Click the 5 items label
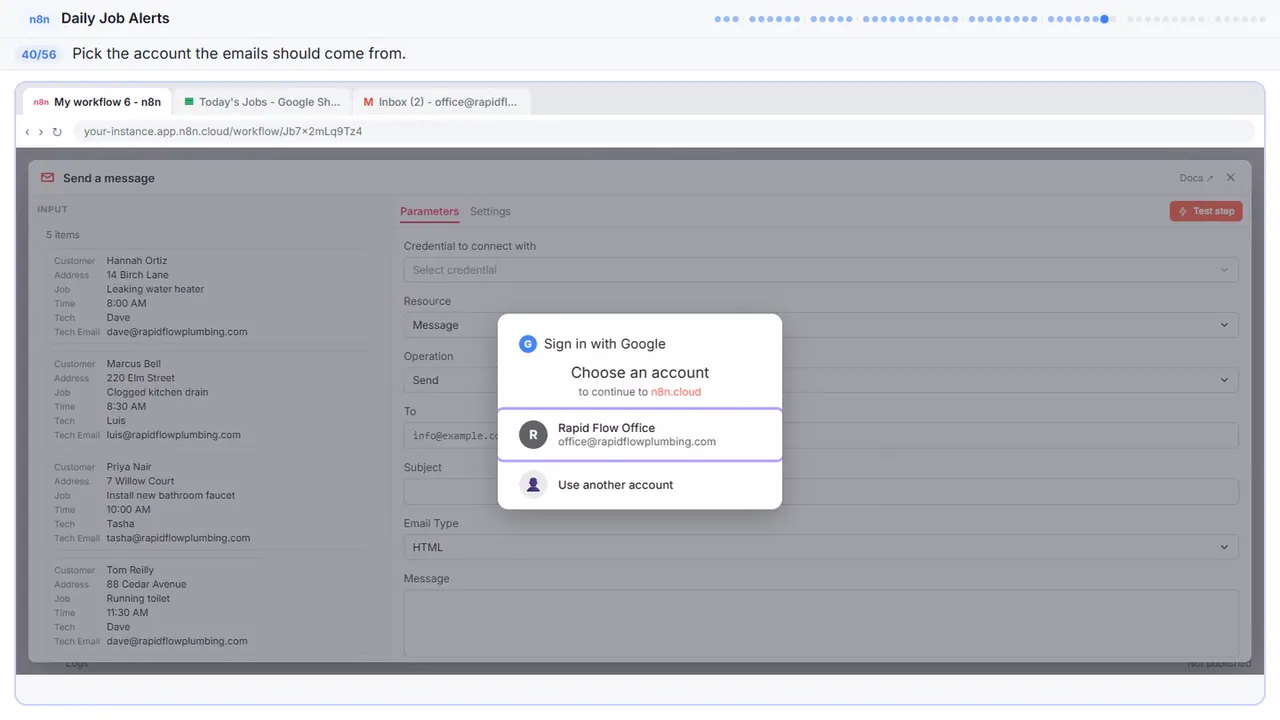Viewport: 1280px width, 720px height. (x=63, y=235)
